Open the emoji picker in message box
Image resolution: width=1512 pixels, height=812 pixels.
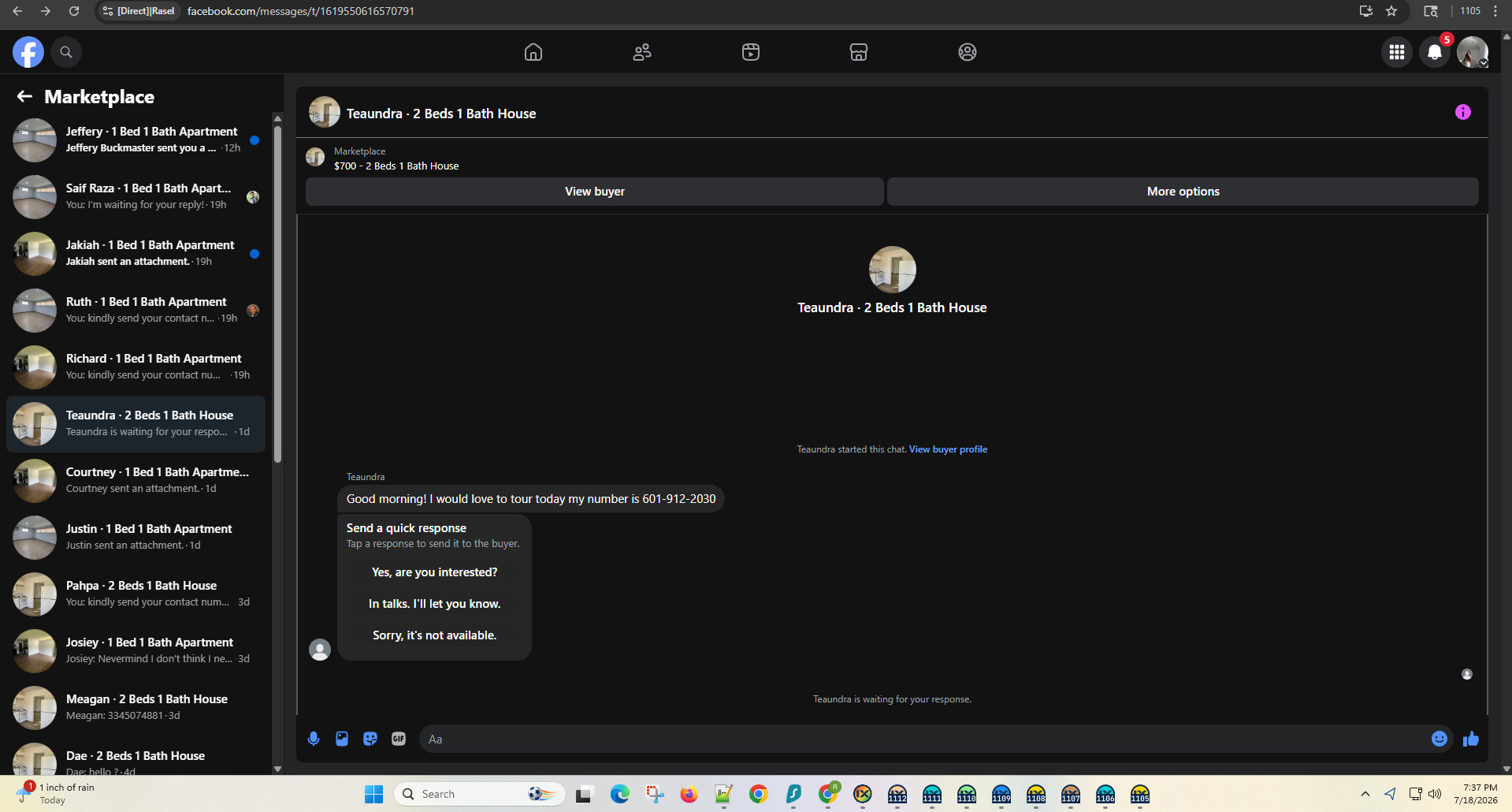click(1440, 739)
